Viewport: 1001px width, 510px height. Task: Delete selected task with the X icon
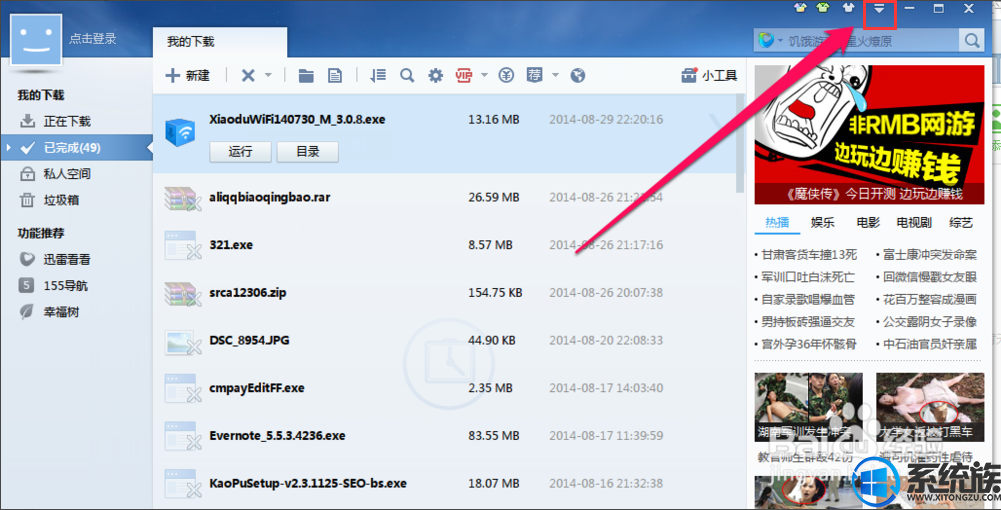pos(248,75)
